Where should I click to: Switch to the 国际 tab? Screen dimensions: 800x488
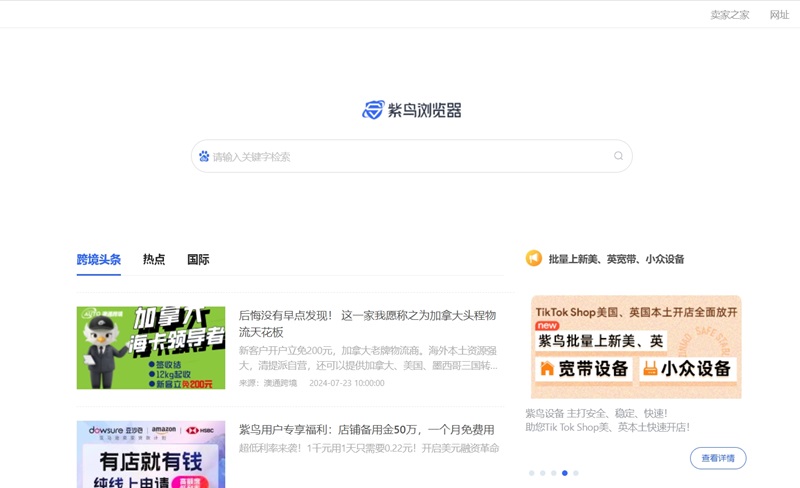198,259
